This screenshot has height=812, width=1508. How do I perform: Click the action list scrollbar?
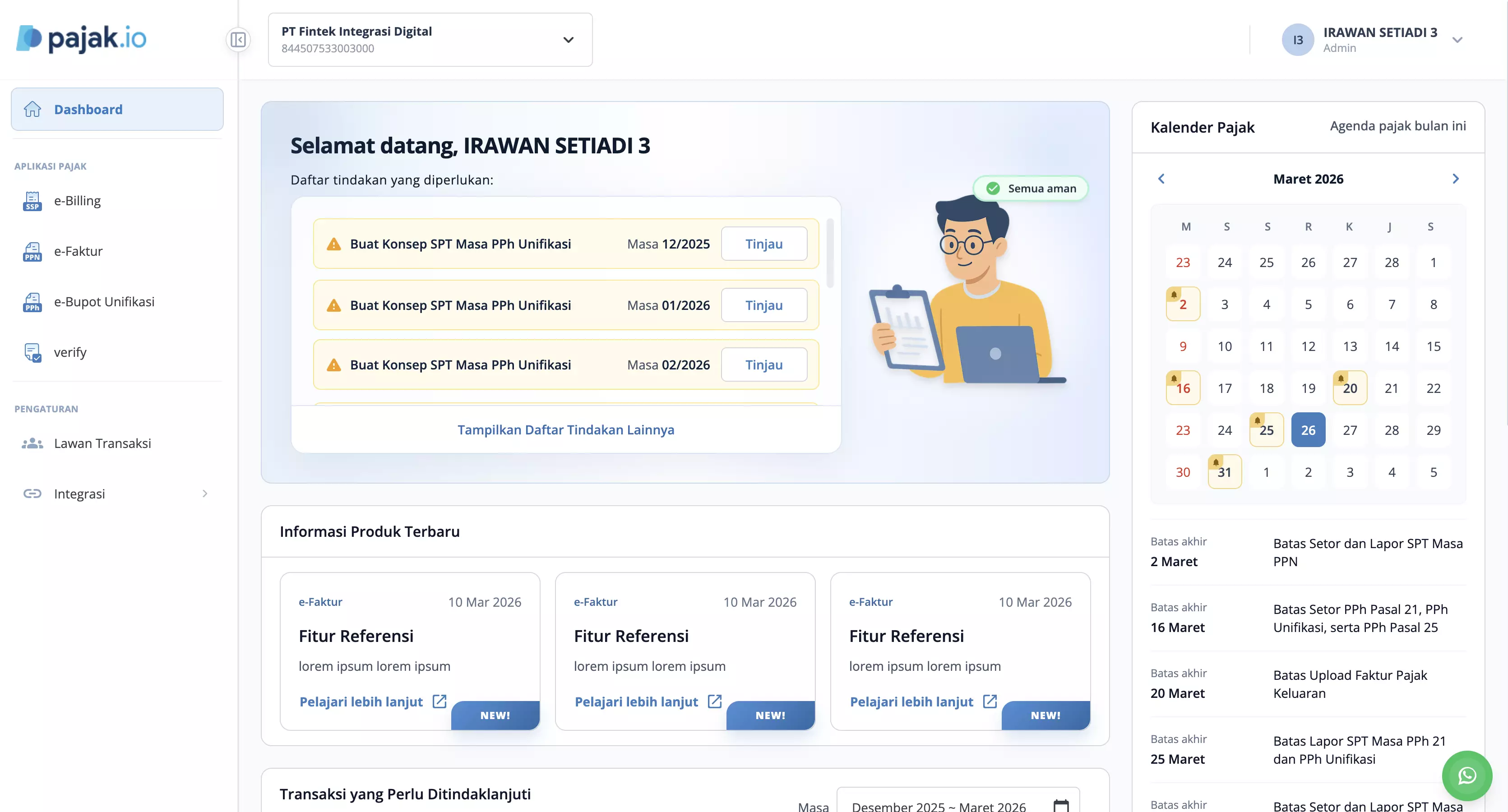pos(829,253)
